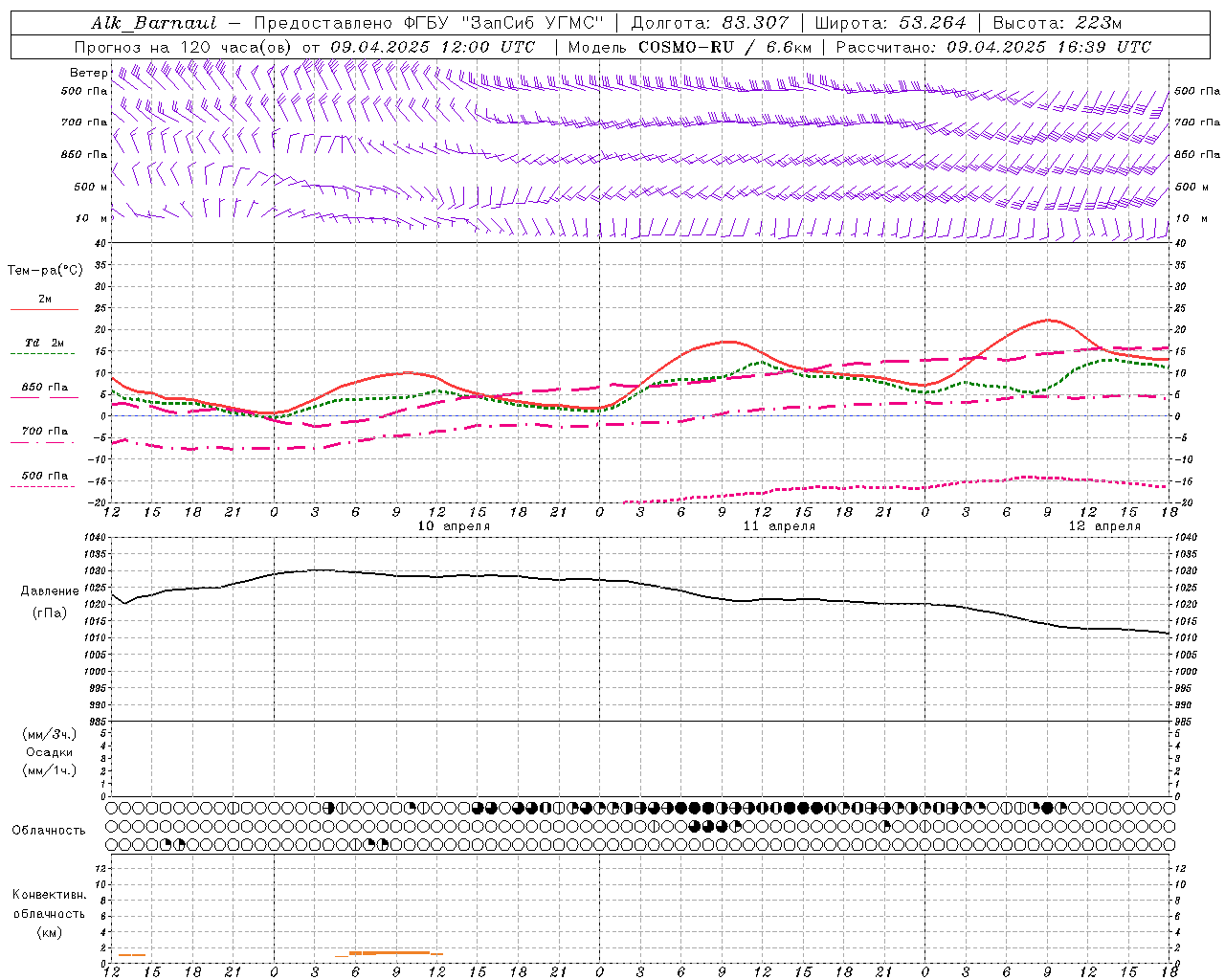
Task: Select the 'Широта: 53.264' header field
Action: [891, 23]
